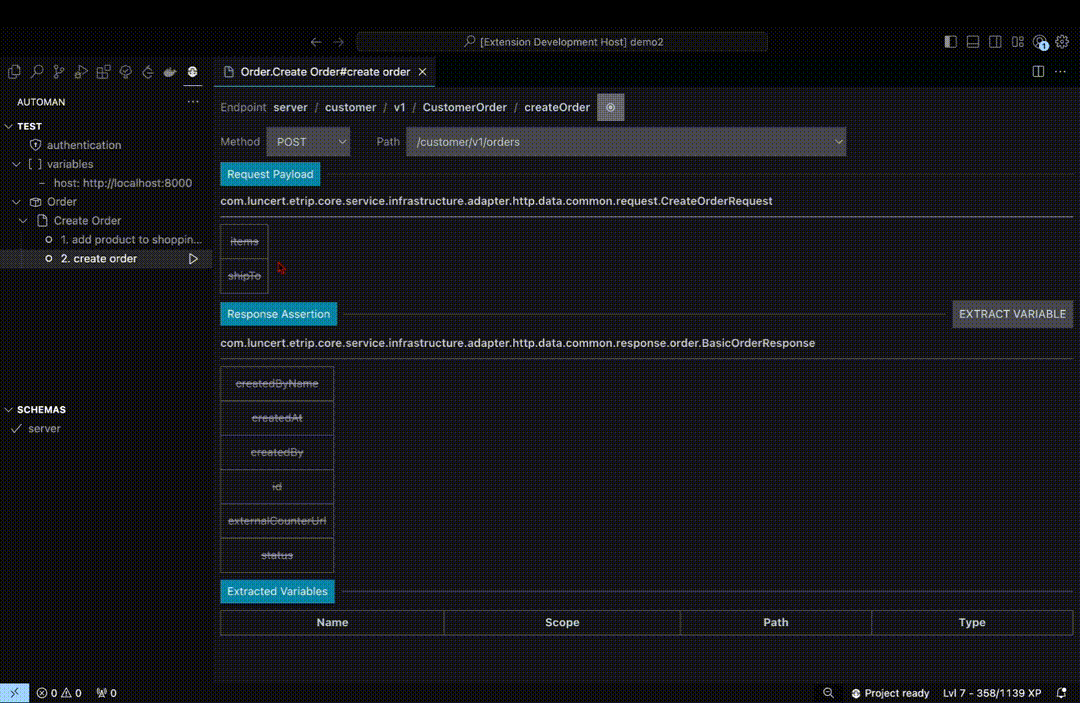Select the Docker icon in the activity bar

click(x=169, y=72)
